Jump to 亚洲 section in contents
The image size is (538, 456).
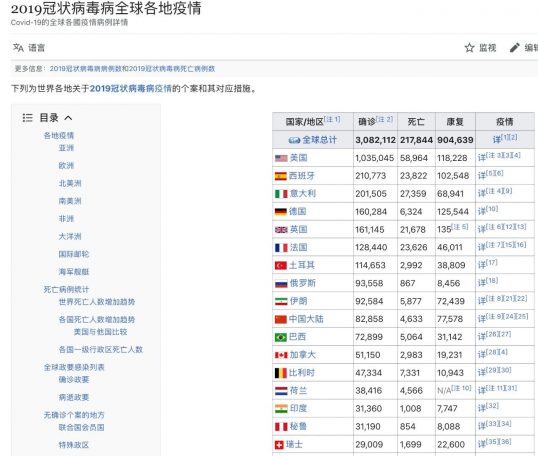[66, 148]
